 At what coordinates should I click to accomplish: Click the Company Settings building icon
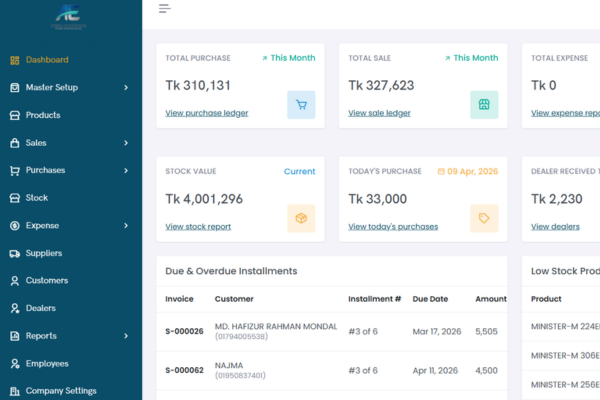(15, 391)
